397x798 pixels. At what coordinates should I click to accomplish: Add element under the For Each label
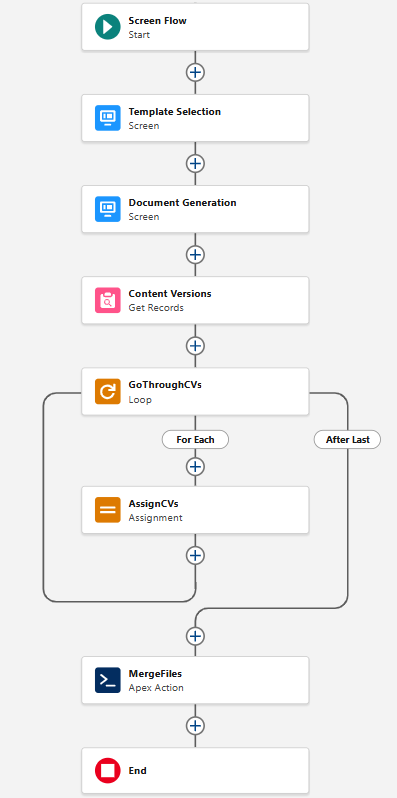coord(195,466)
